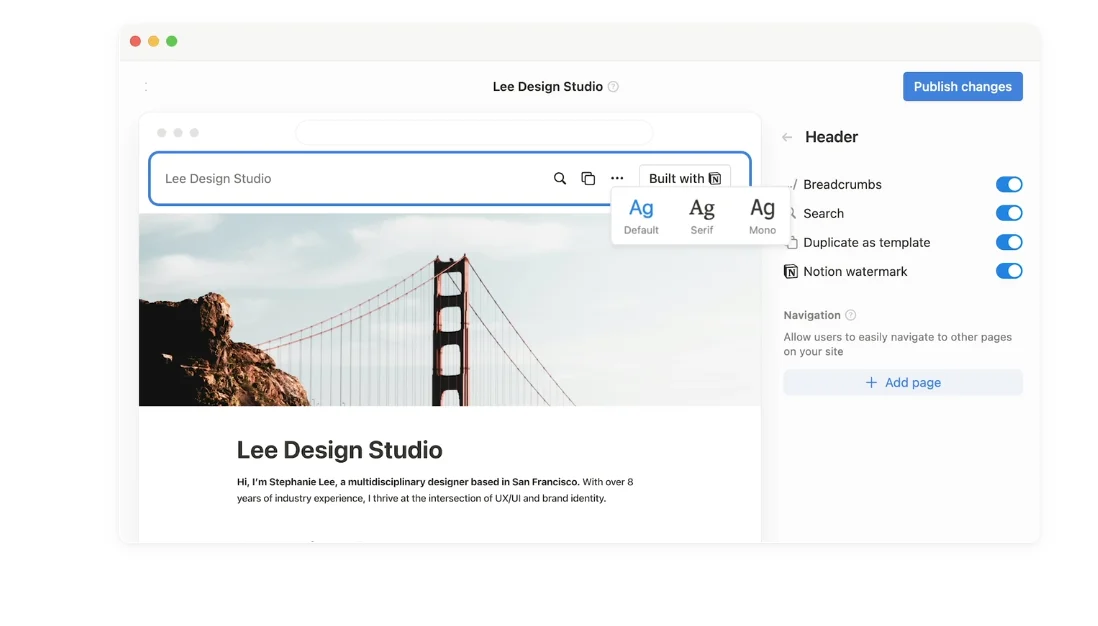The image size is (1098, 626).
Task: Open the three-dot more options menu
Action: 617,179
